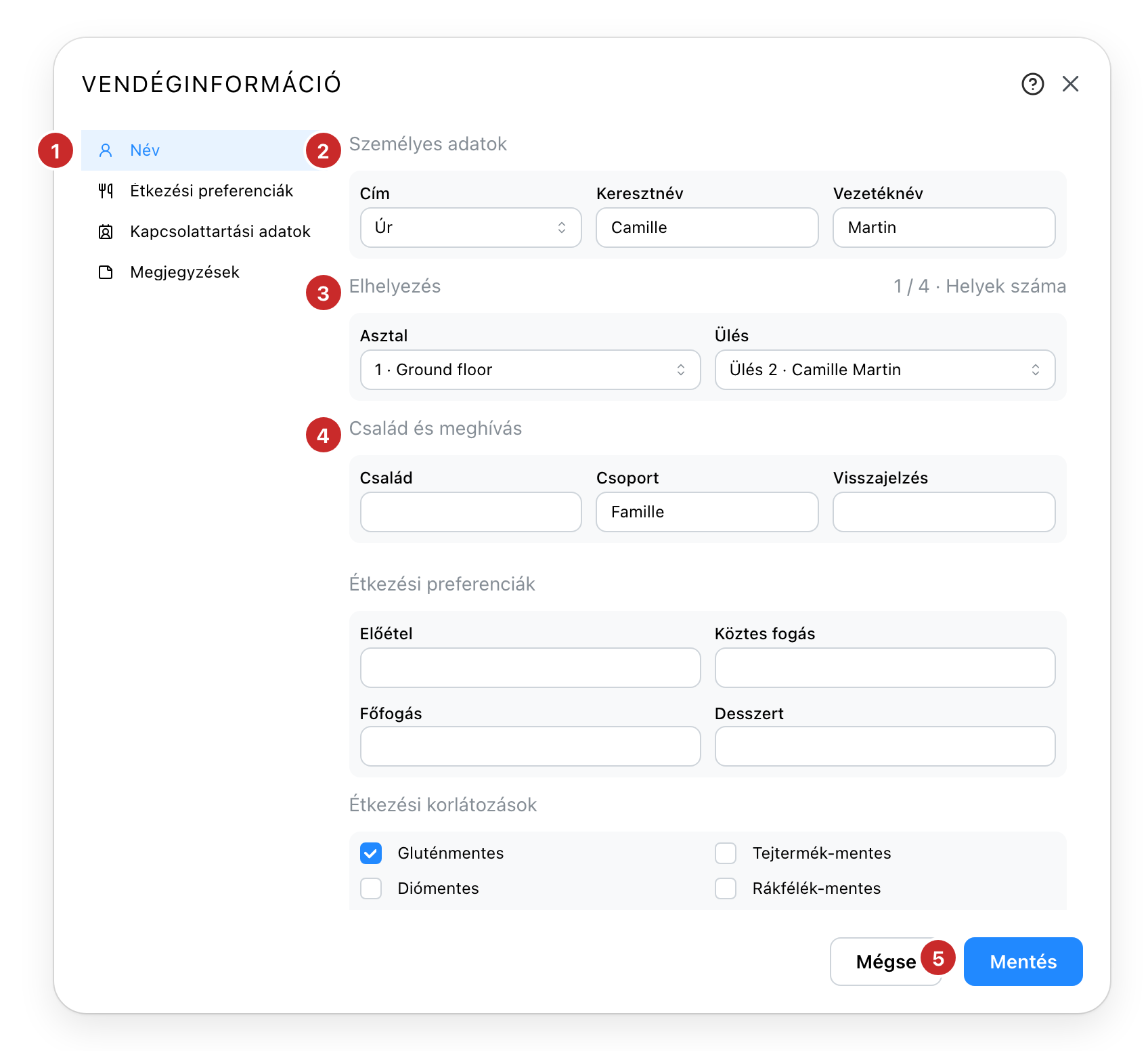Tick the Rákfélék-mentes checkbox
Viewport: 1148px width, 1051px height.
coord(726,888)
